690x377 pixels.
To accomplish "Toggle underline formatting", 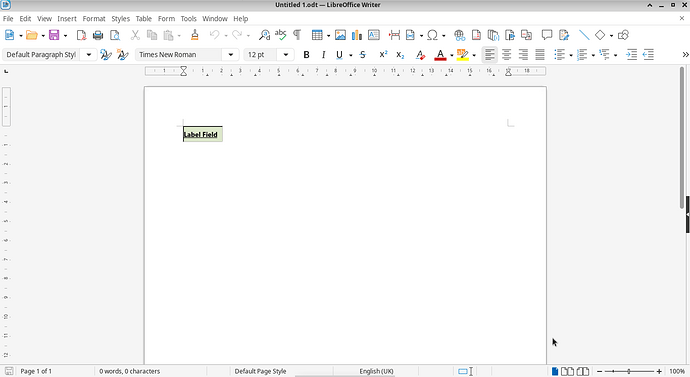I will [339, 55].
